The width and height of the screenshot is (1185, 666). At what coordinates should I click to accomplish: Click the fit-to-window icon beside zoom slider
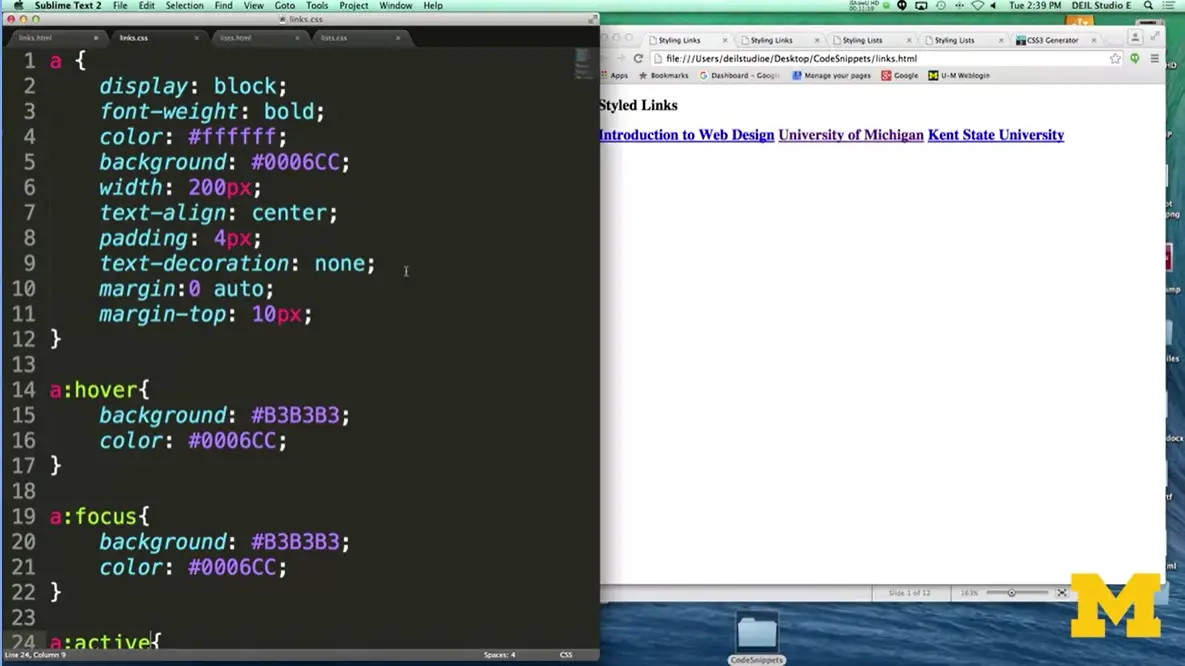tap(1062, 593)
